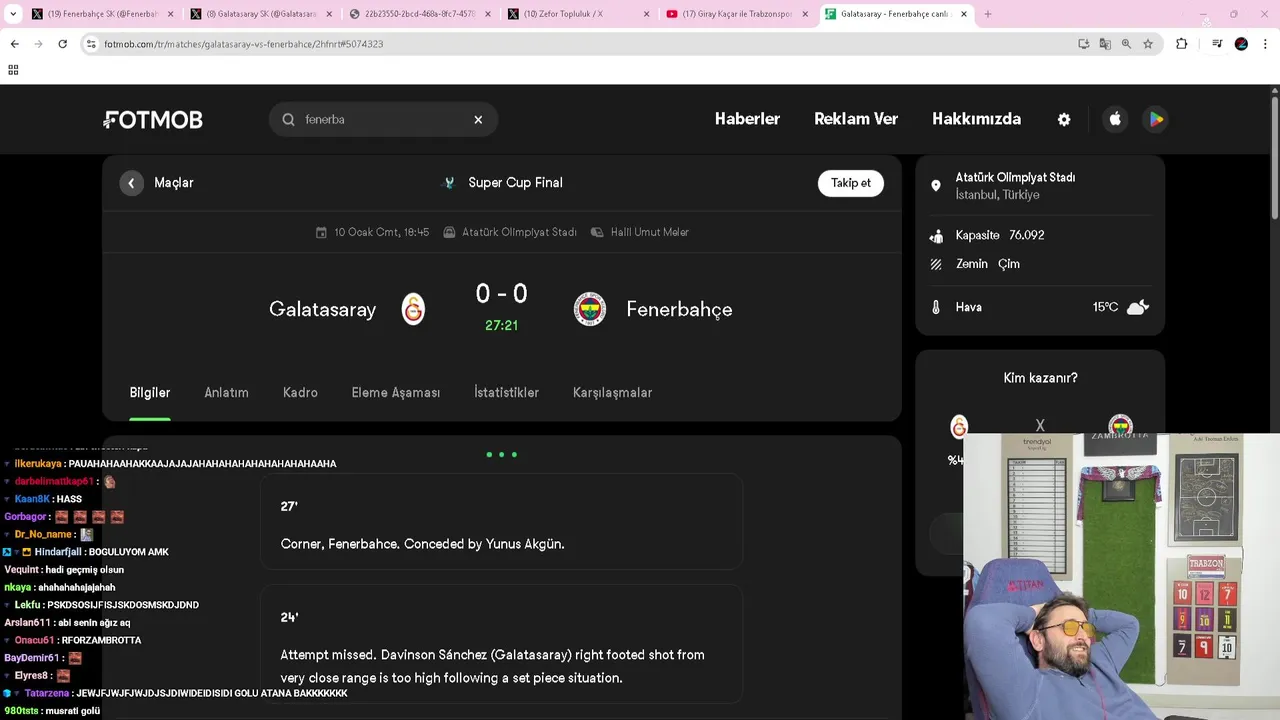Screen dimensions: 1280x720
Task: Select the Bilgiler tab
Action: pos(150,393)
